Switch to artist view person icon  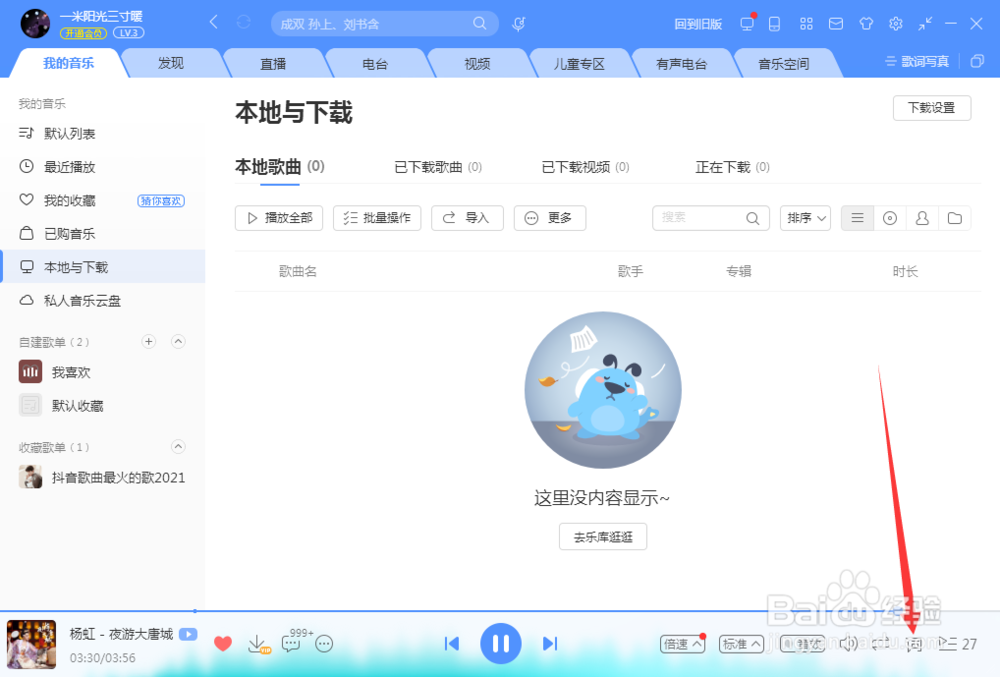(x=922, y=218)
